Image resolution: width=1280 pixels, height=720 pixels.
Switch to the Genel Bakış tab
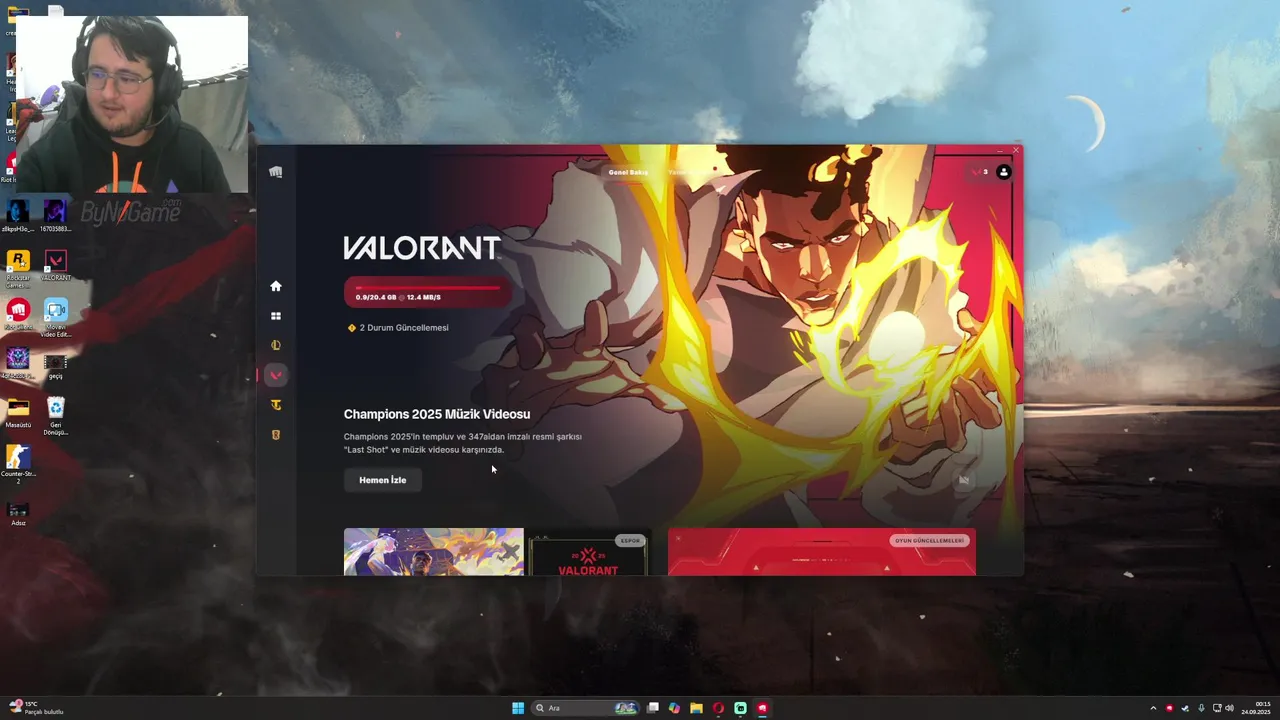628,172
